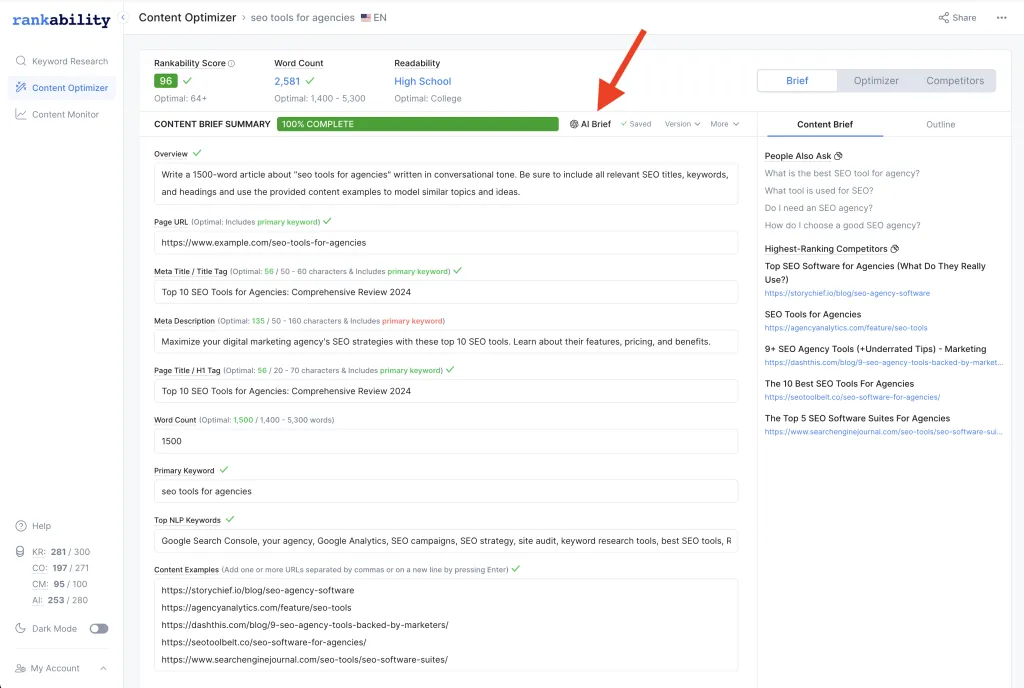Click the Meta Description input field

(x=446, y=341)
